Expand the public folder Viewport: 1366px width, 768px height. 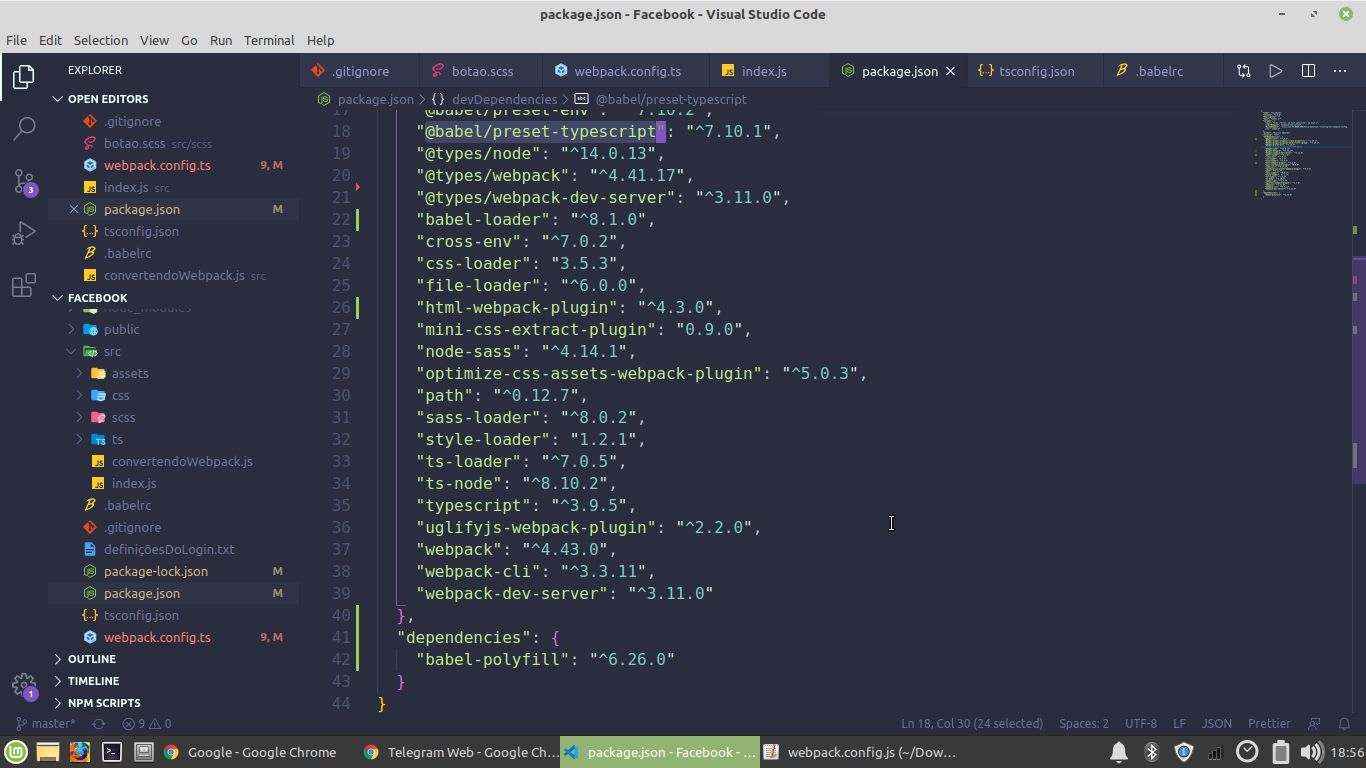tap(173, 329)
